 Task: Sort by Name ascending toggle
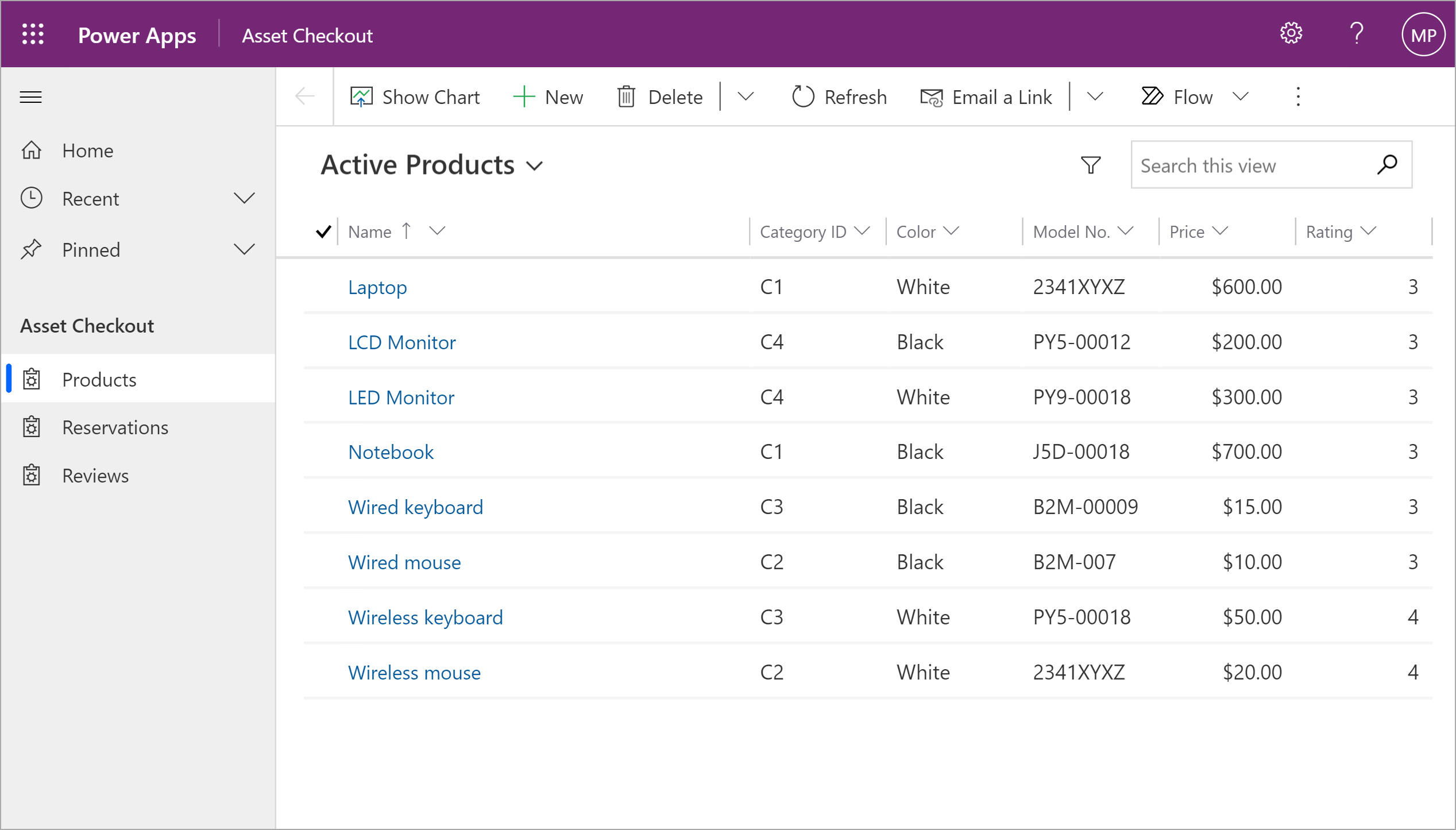pyautogui.click(x=405, y=231)
